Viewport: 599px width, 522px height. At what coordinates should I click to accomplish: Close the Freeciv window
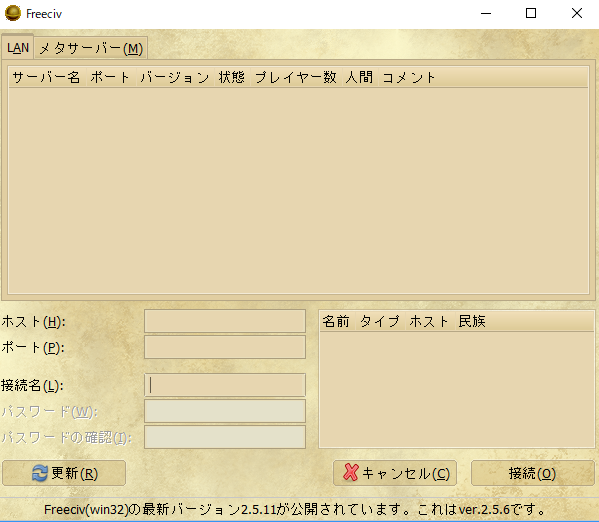pos(576,13)
